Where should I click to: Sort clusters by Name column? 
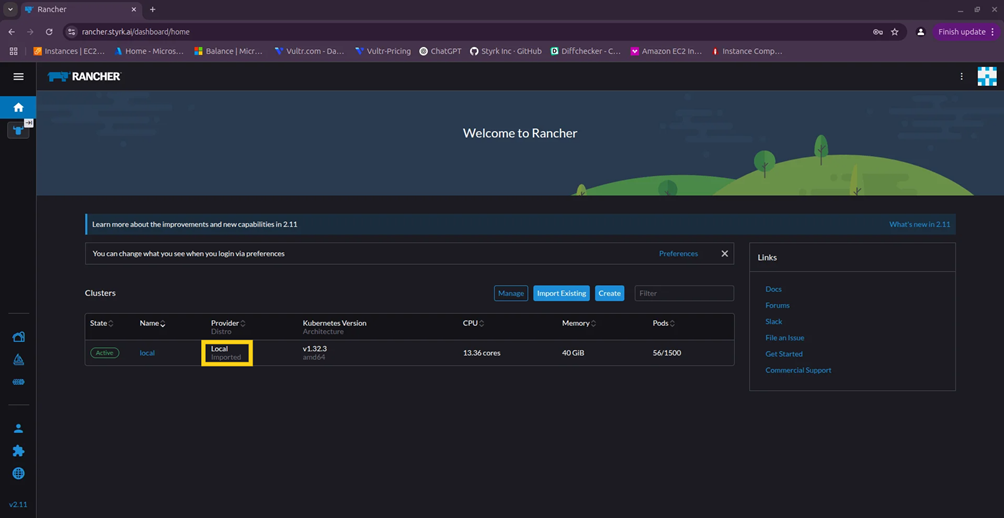point(152,323)
